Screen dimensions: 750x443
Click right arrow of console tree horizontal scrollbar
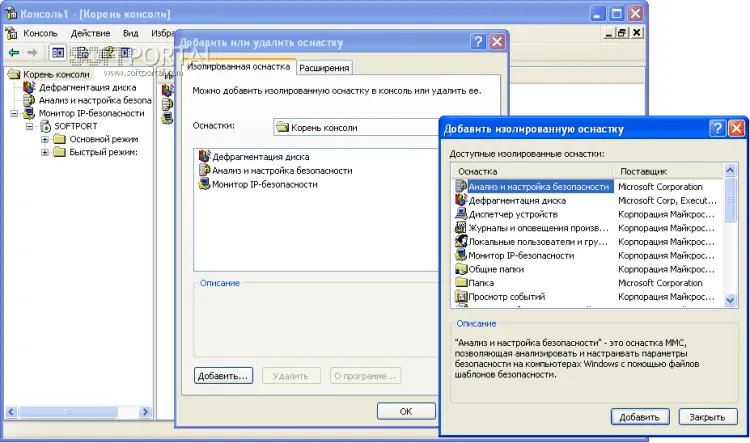pos(145,411)
